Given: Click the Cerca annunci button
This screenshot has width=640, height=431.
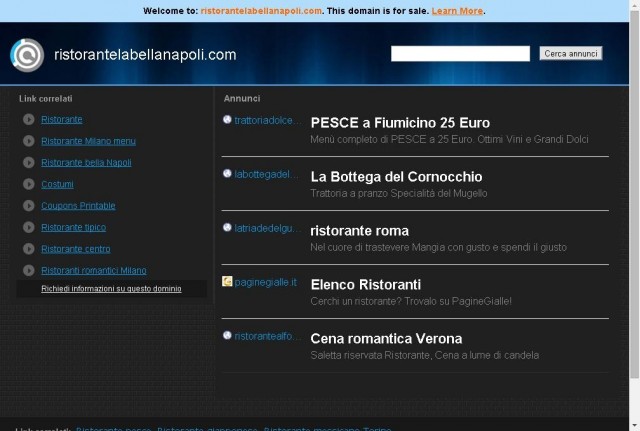Looking at the screenshot, I should click(571, 53).
